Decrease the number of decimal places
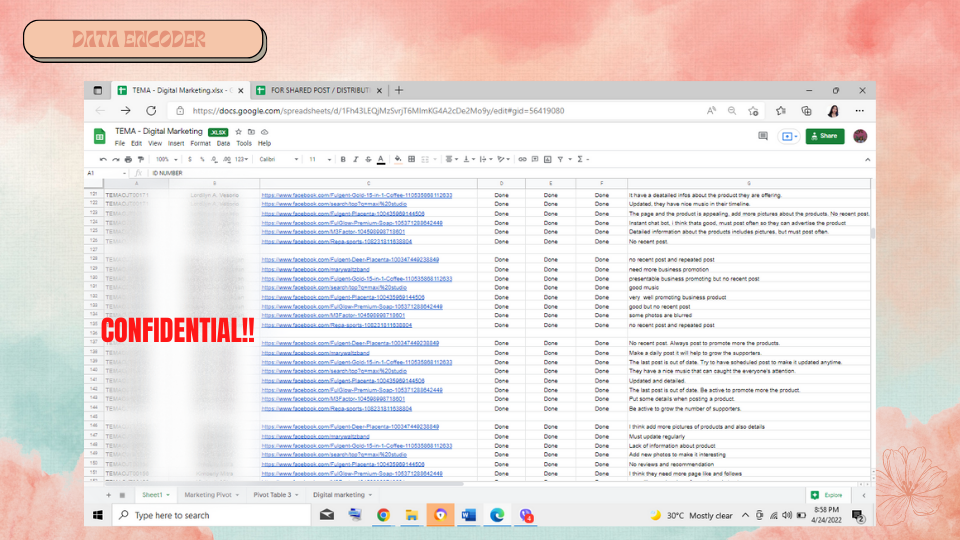 [214, 159]
